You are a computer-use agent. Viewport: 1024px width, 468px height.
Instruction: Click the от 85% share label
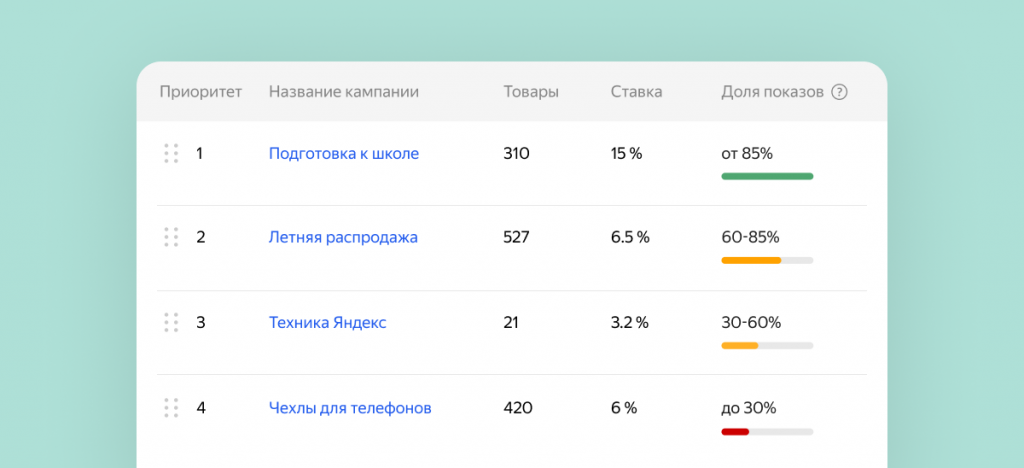pos(747,154)
